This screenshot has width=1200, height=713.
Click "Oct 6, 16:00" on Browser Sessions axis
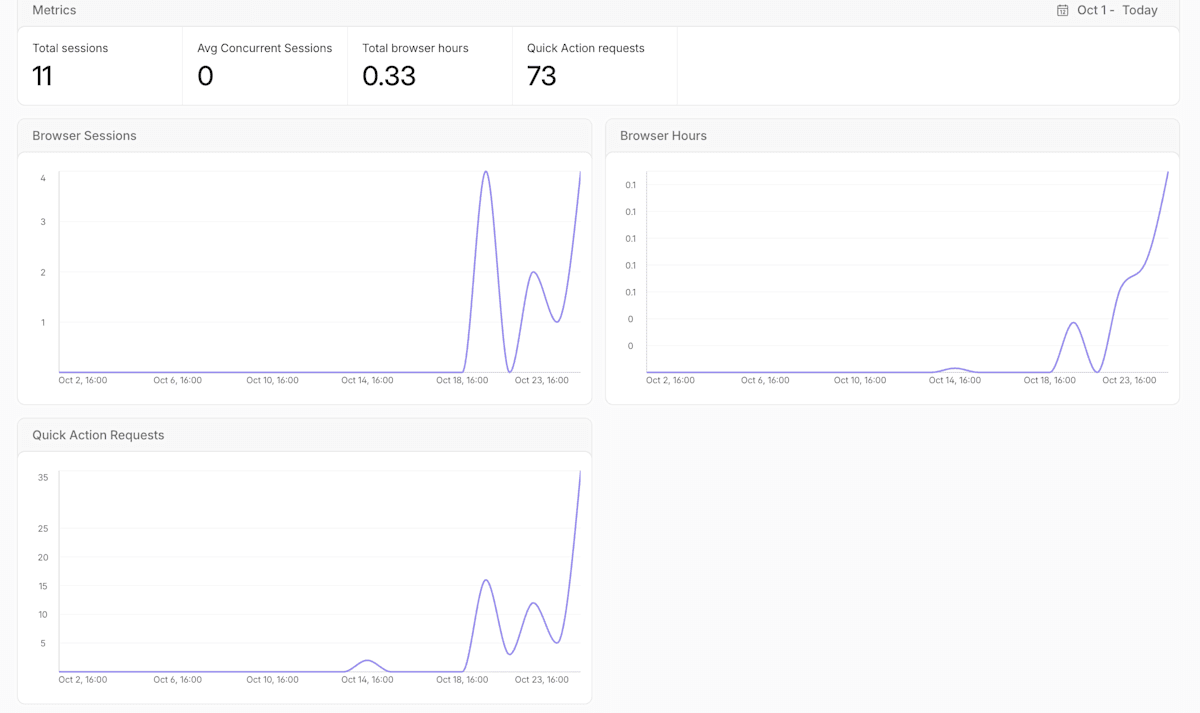tap(177, 380)
